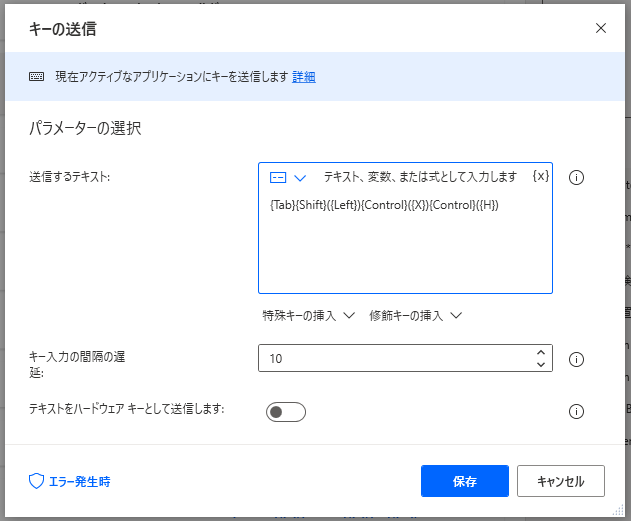
Task: Click the shield icon for error handling
Action: point(36,481)
